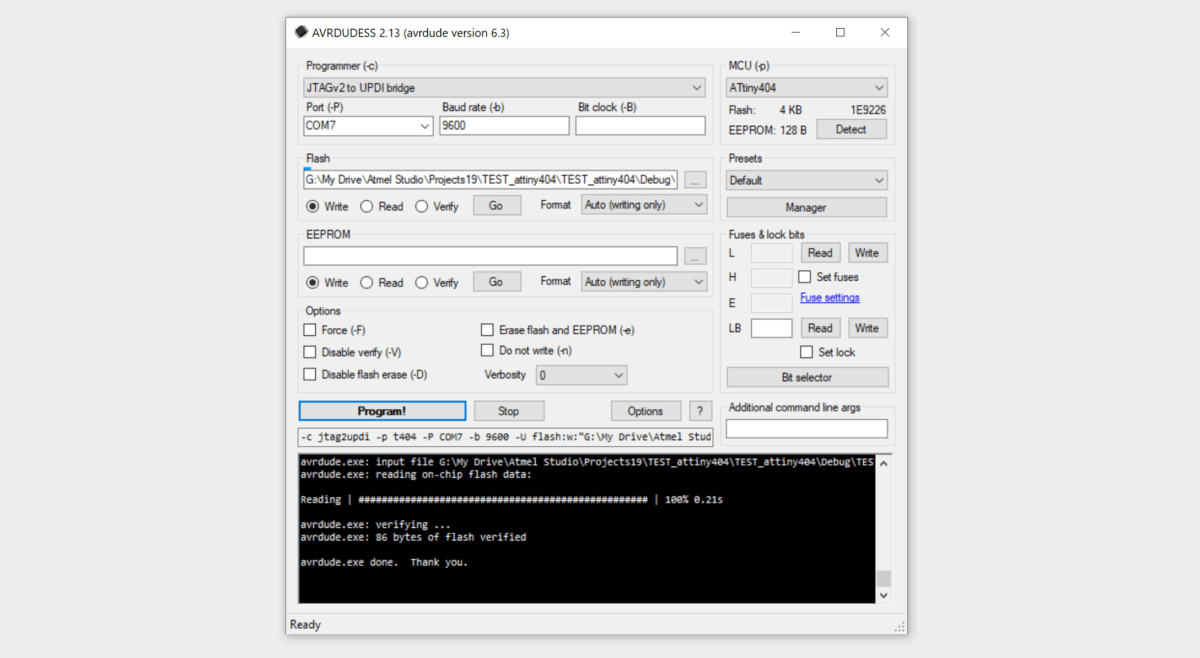This screenshot has height=658, width=1200.
Task: Click the console scrollbar up arrow
Action: [x=883, y=464]
